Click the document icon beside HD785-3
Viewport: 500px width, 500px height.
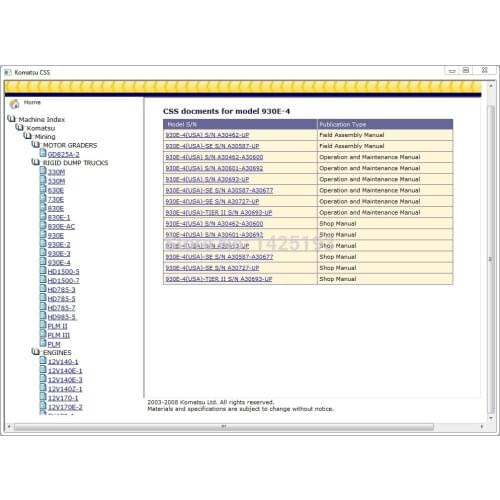(43, 288)
